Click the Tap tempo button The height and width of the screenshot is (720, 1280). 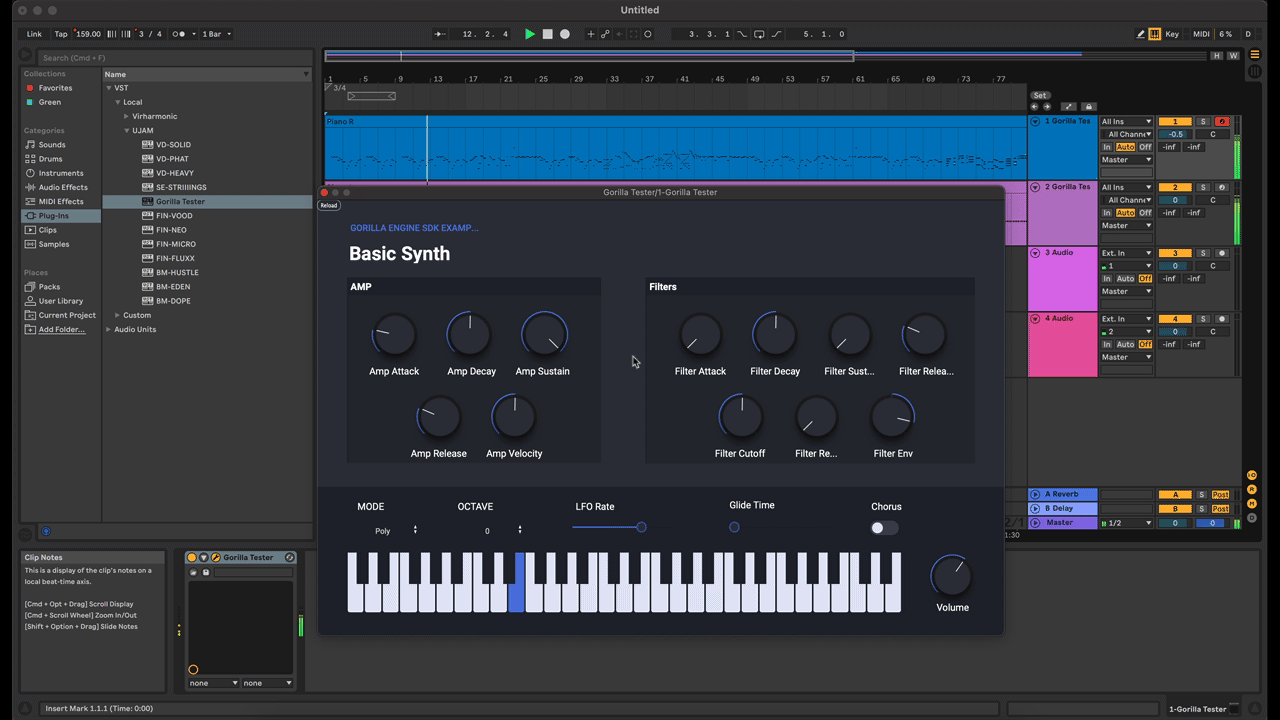click(61, 34)
